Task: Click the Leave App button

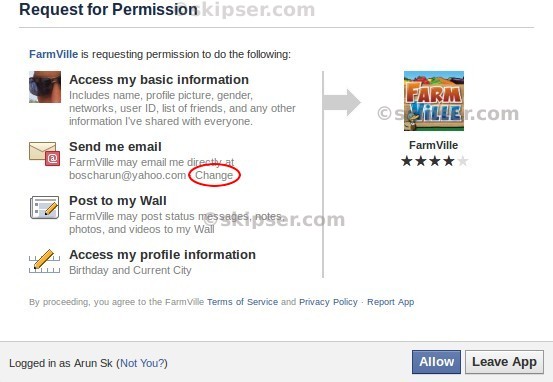Action: click(504, 362)
